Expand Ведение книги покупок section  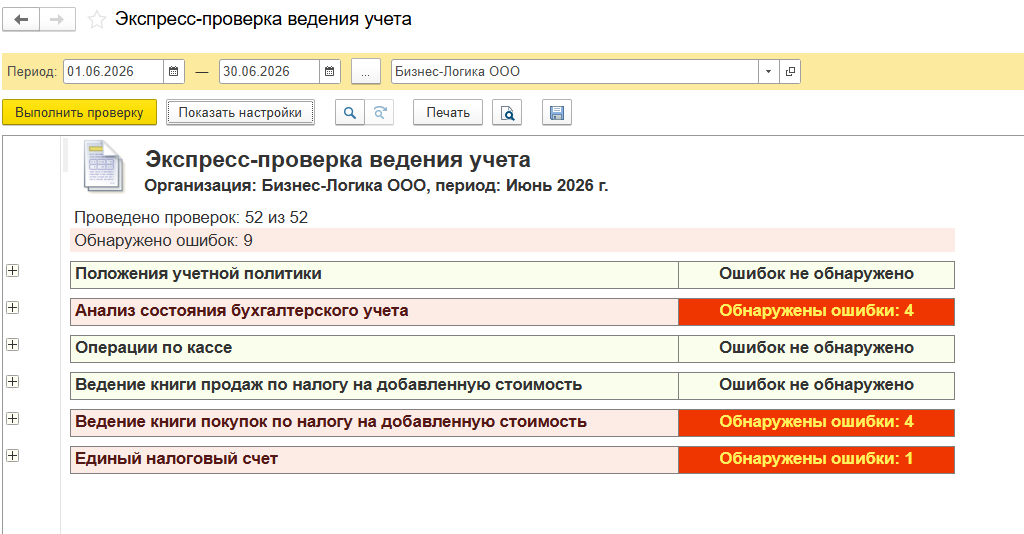12,418
